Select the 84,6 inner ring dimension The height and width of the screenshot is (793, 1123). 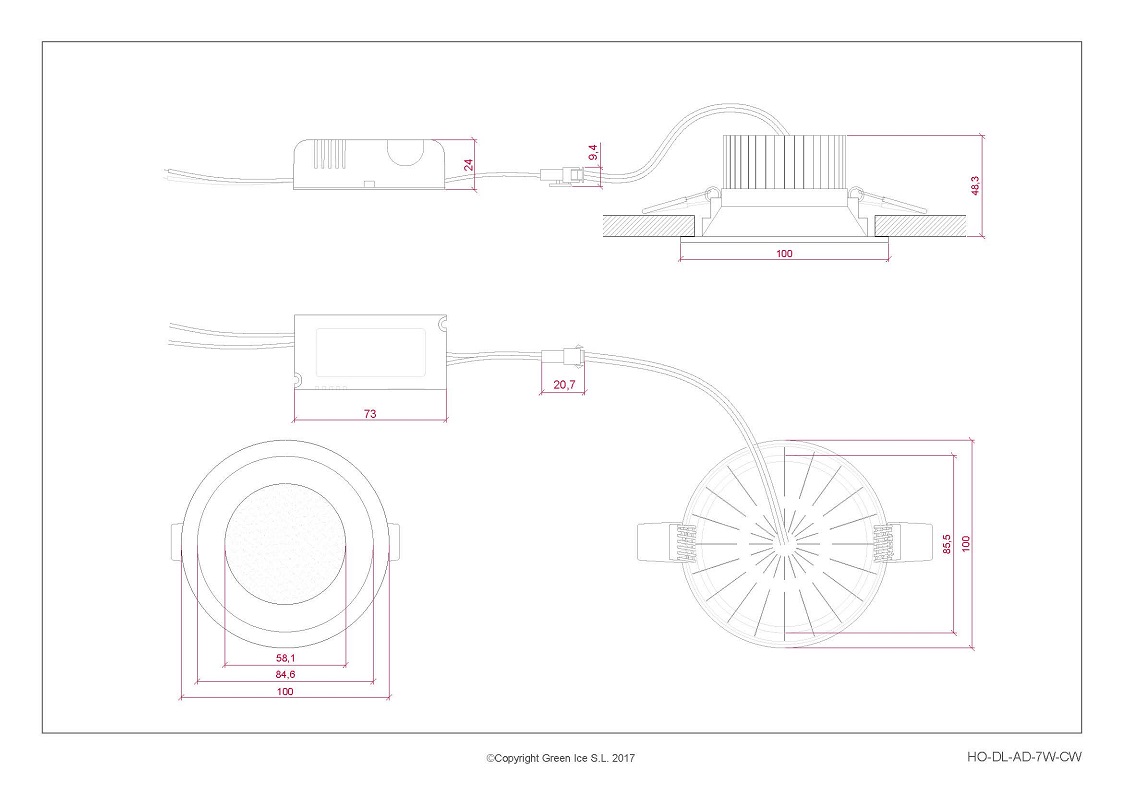pyautogui.click(x=285, y=674)
